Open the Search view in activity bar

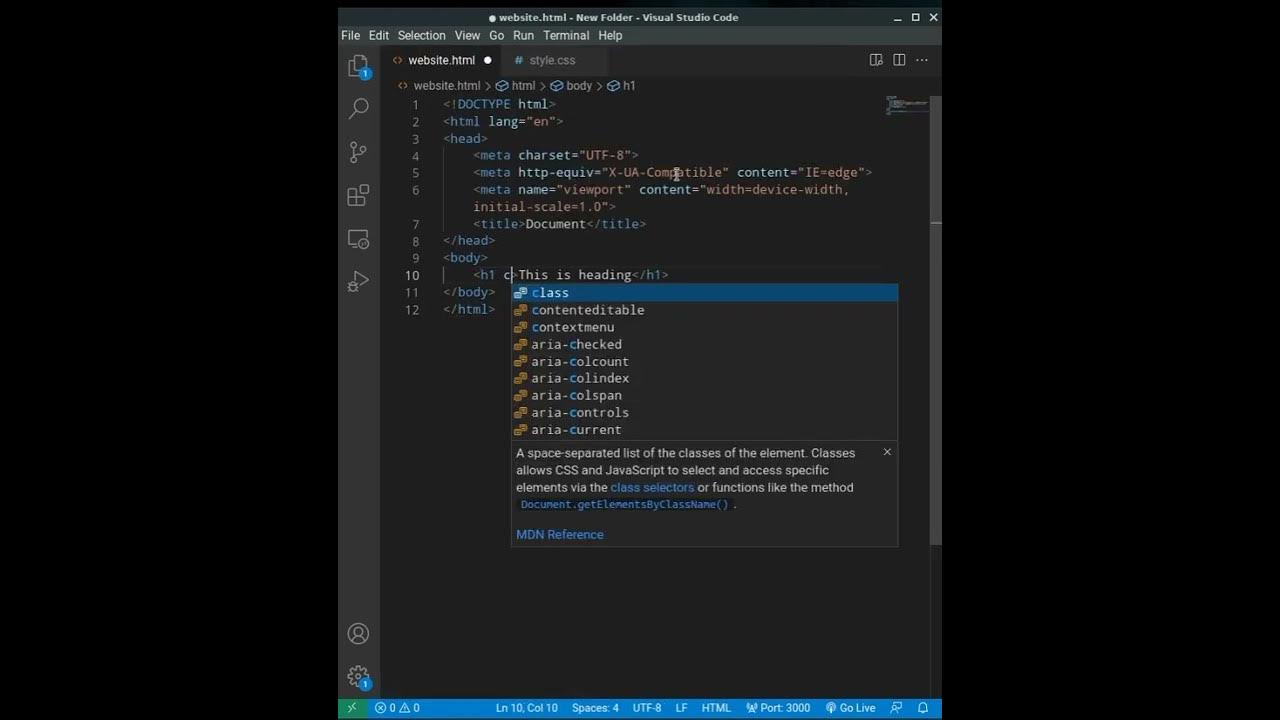point(358,108)
